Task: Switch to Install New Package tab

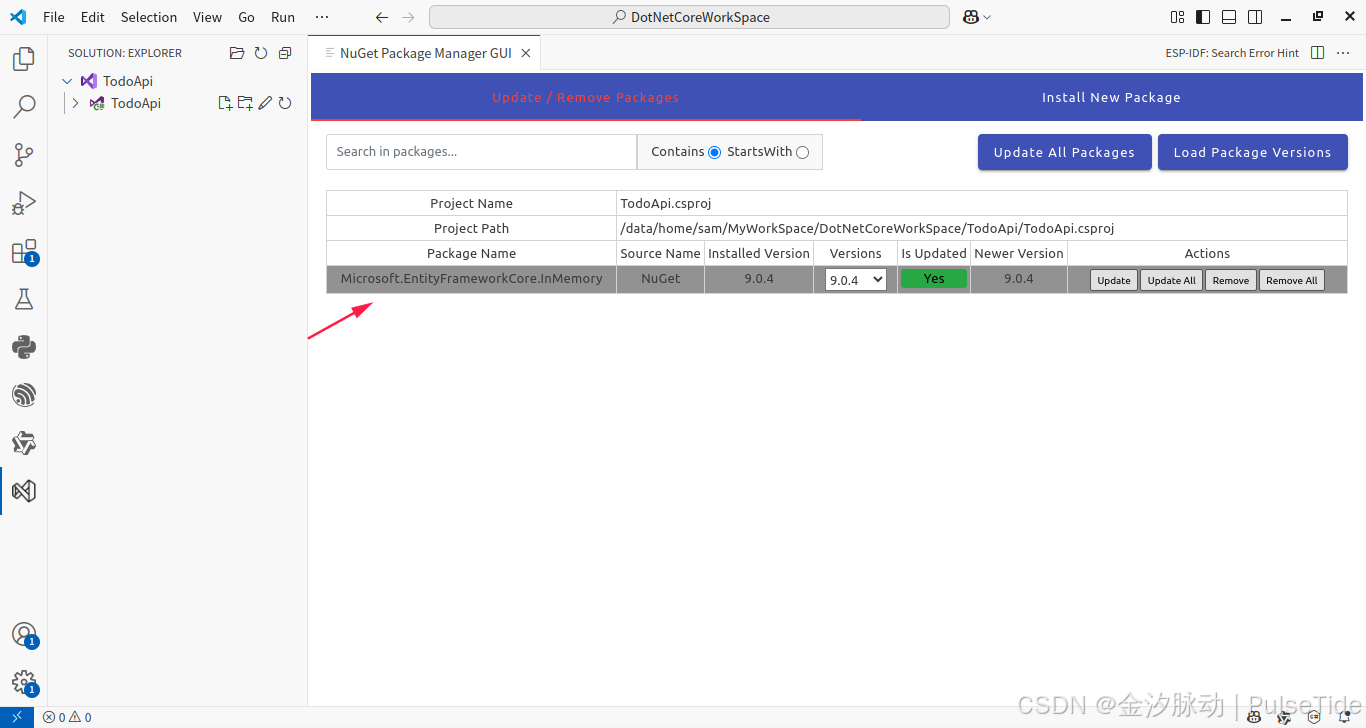Action: click(x=1111, y=97)
